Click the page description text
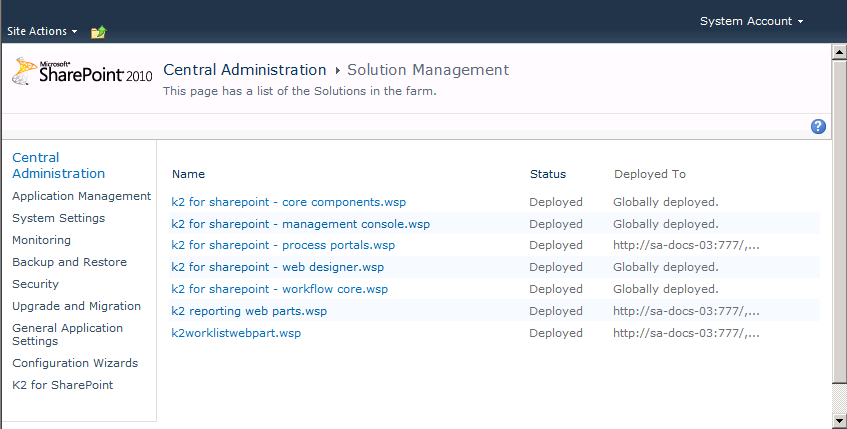This screenshot has width=847, height=429. [300, 91]
